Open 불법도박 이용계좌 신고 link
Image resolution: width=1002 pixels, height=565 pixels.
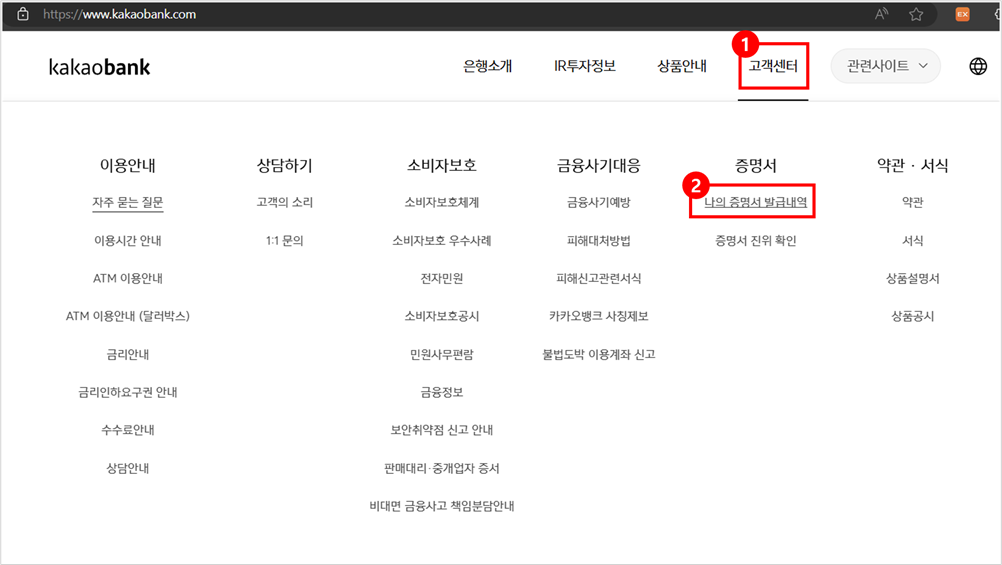[x=599, y=354]
